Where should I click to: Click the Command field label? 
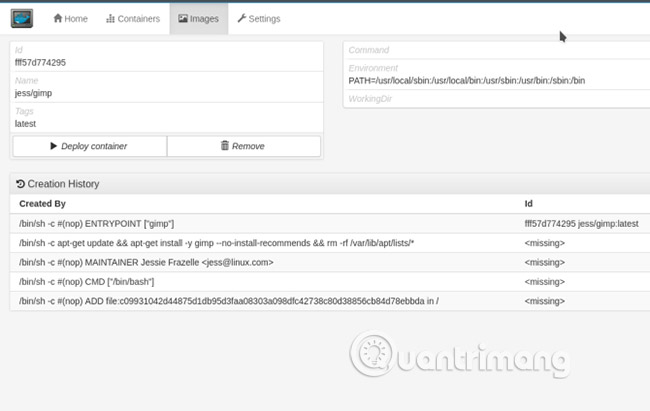pyautogui.click(x=369, y=50)
